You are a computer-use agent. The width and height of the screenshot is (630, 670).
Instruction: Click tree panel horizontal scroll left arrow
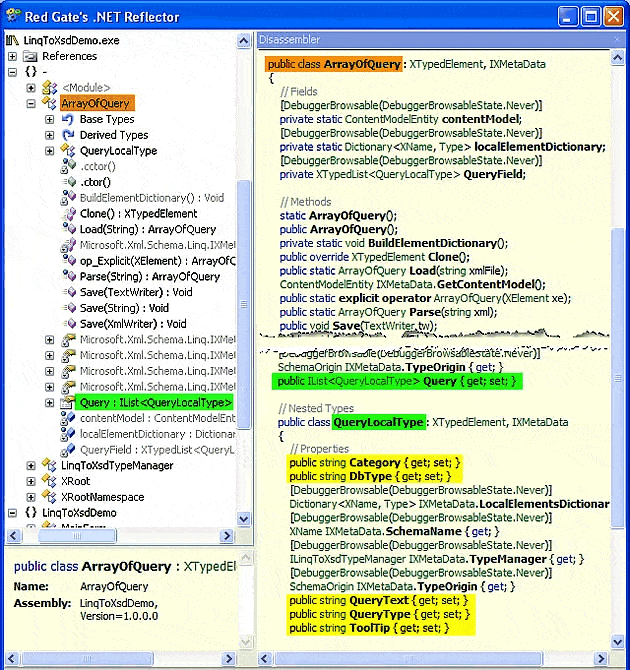point(14,535)
